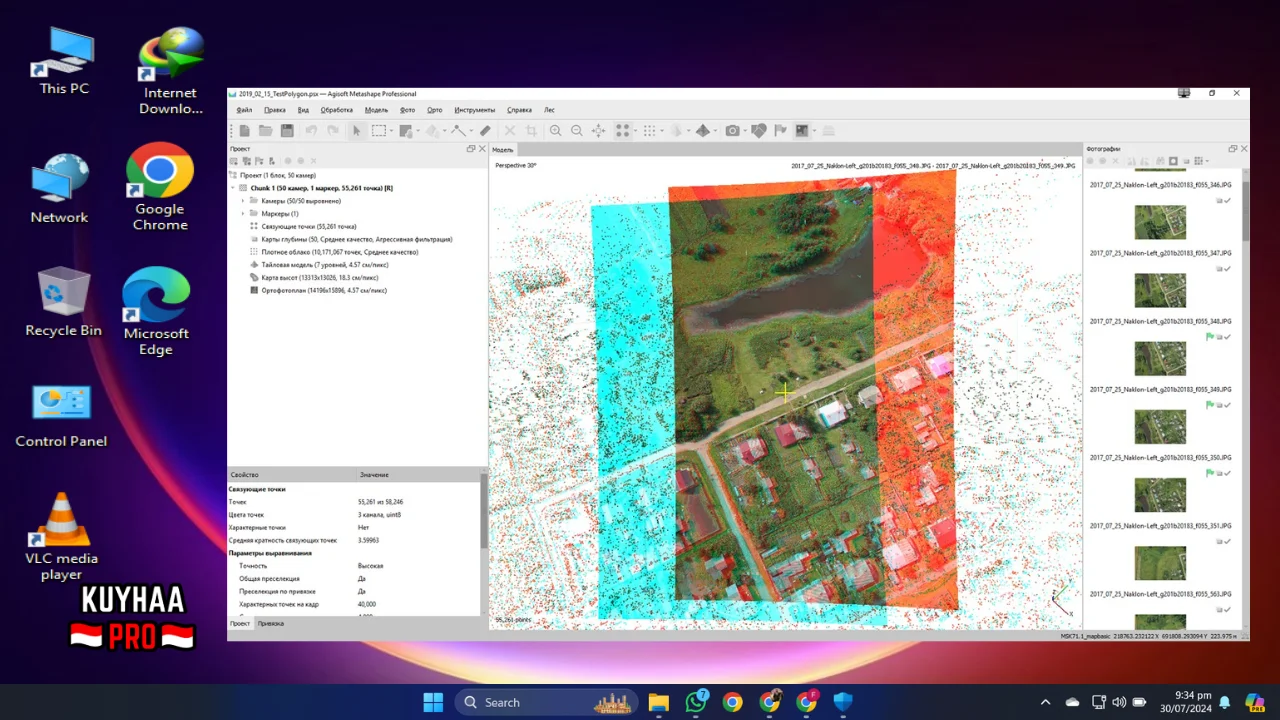Show dense cloud dotted grid icon
Viewport: 1280px width, 720px height.
point(649,130)
